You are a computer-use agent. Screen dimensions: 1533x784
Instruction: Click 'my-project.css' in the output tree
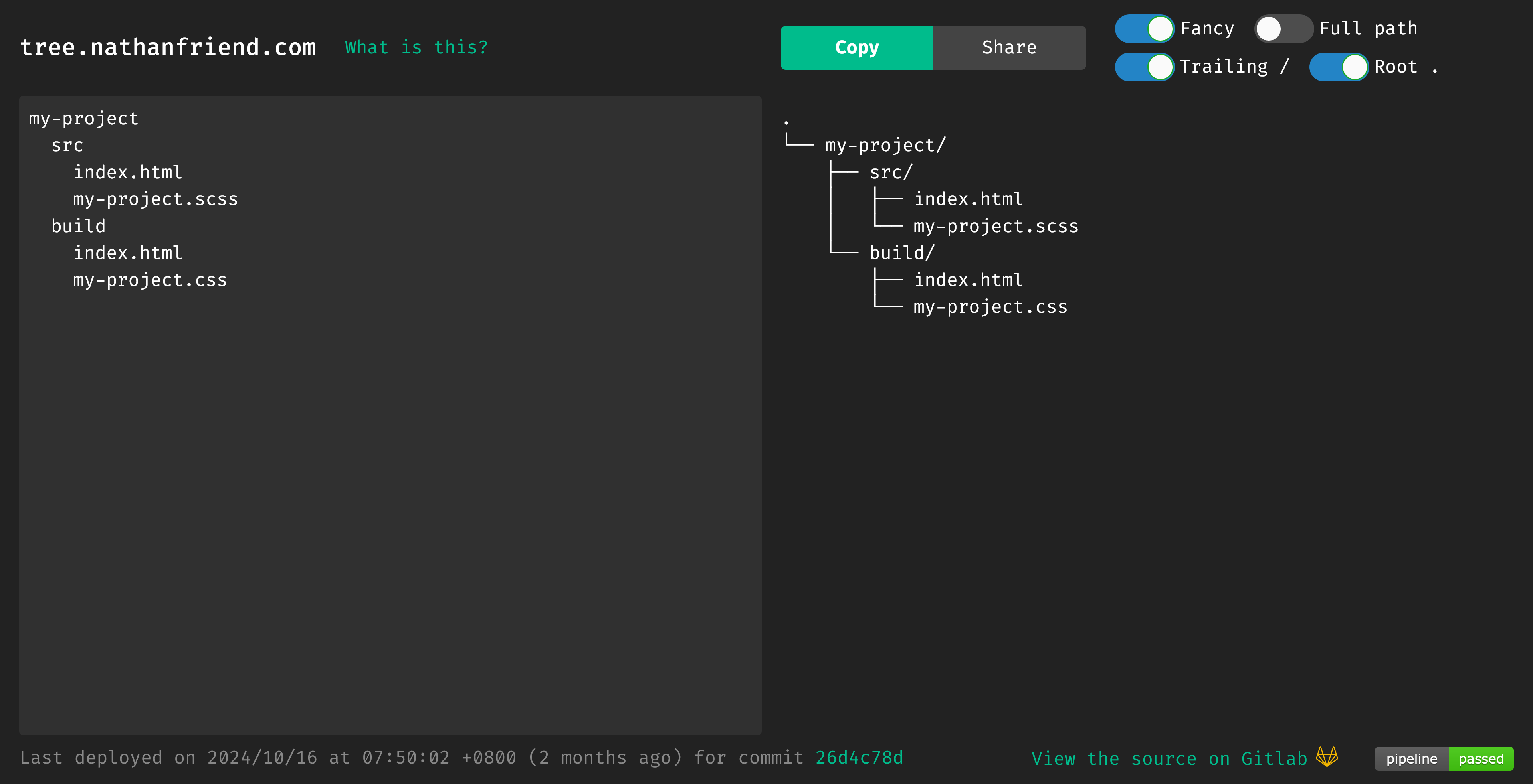[990, 307]
